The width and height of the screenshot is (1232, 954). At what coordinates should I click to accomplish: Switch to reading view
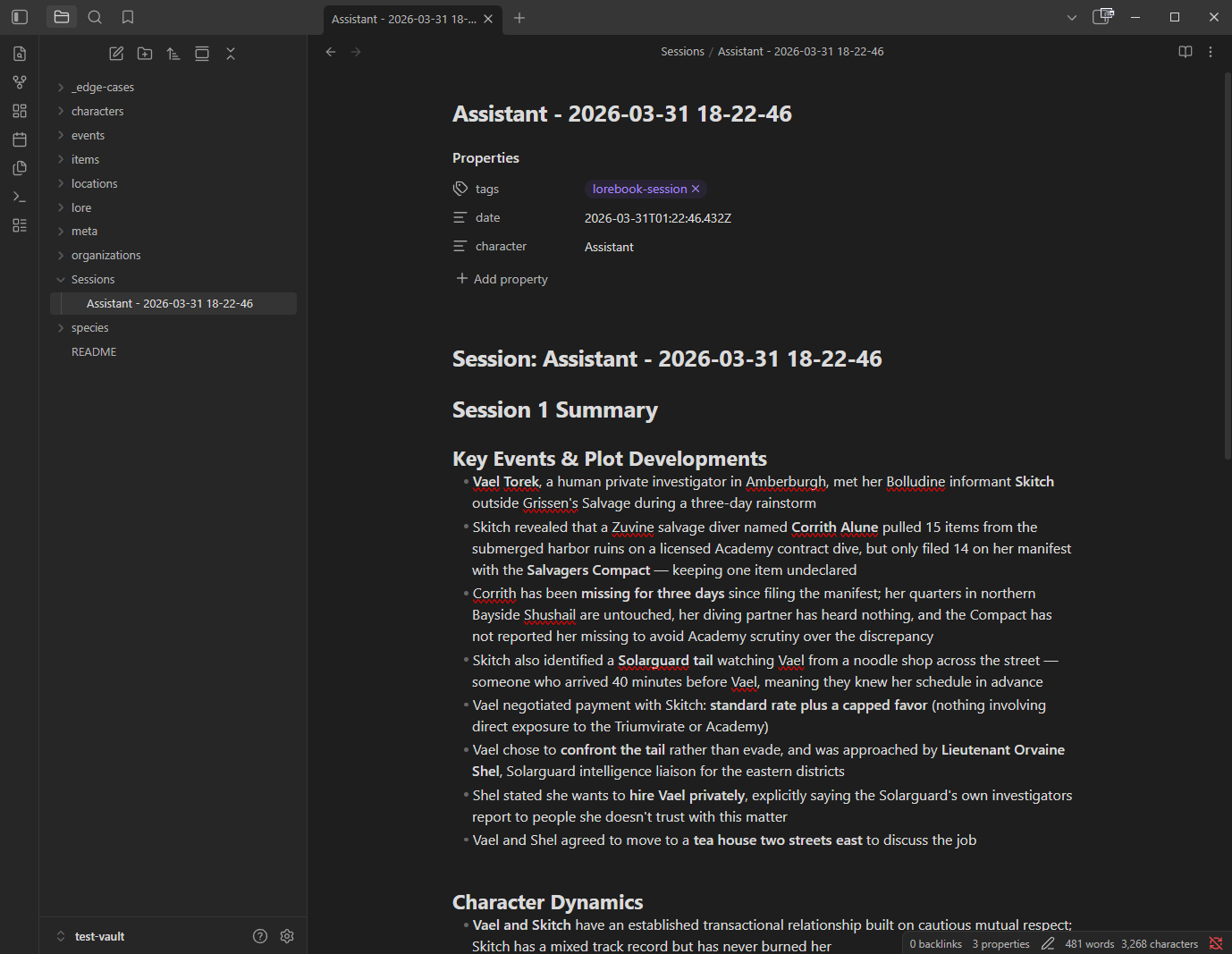[1186, 52]
